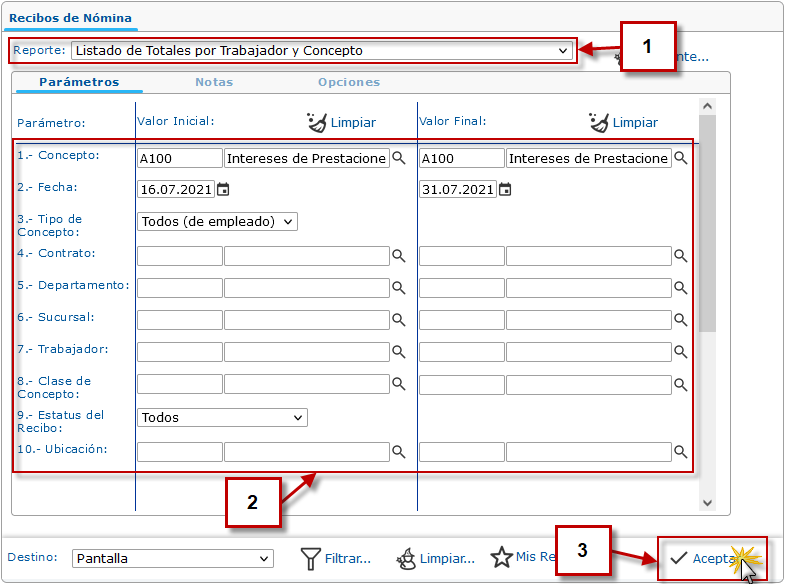Screen dimensions: 785x584
Task: Open calendar for initial Fecha
Action: [223, 190]
